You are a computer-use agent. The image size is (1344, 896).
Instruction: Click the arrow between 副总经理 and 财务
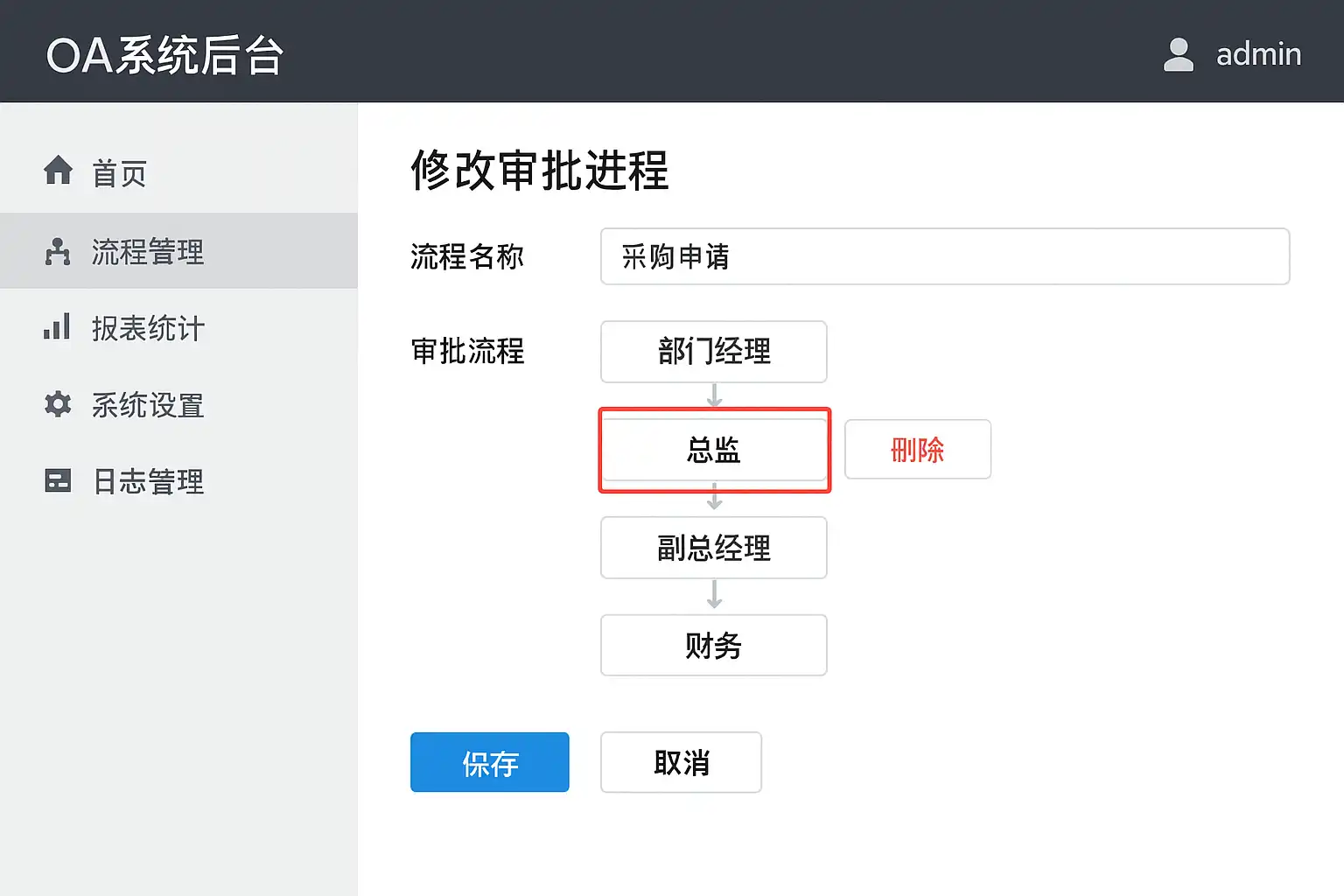tap(714, 595)
